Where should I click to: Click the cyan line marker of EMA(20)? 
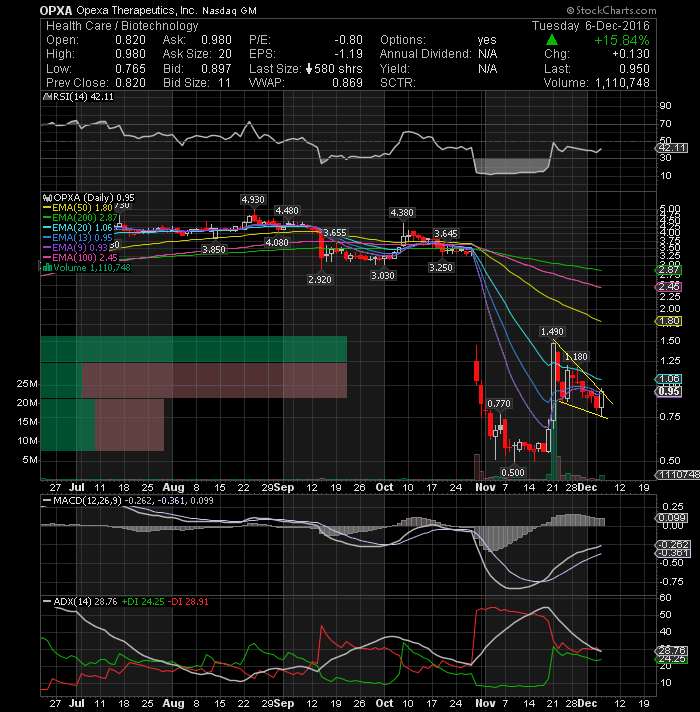coord(47,228)
